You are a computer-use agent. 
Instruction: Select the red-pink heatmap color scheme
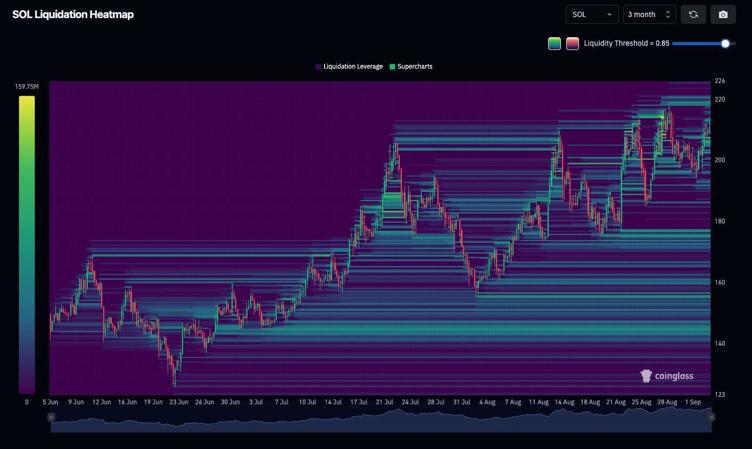pyautogui.click(x=572, y=43)
